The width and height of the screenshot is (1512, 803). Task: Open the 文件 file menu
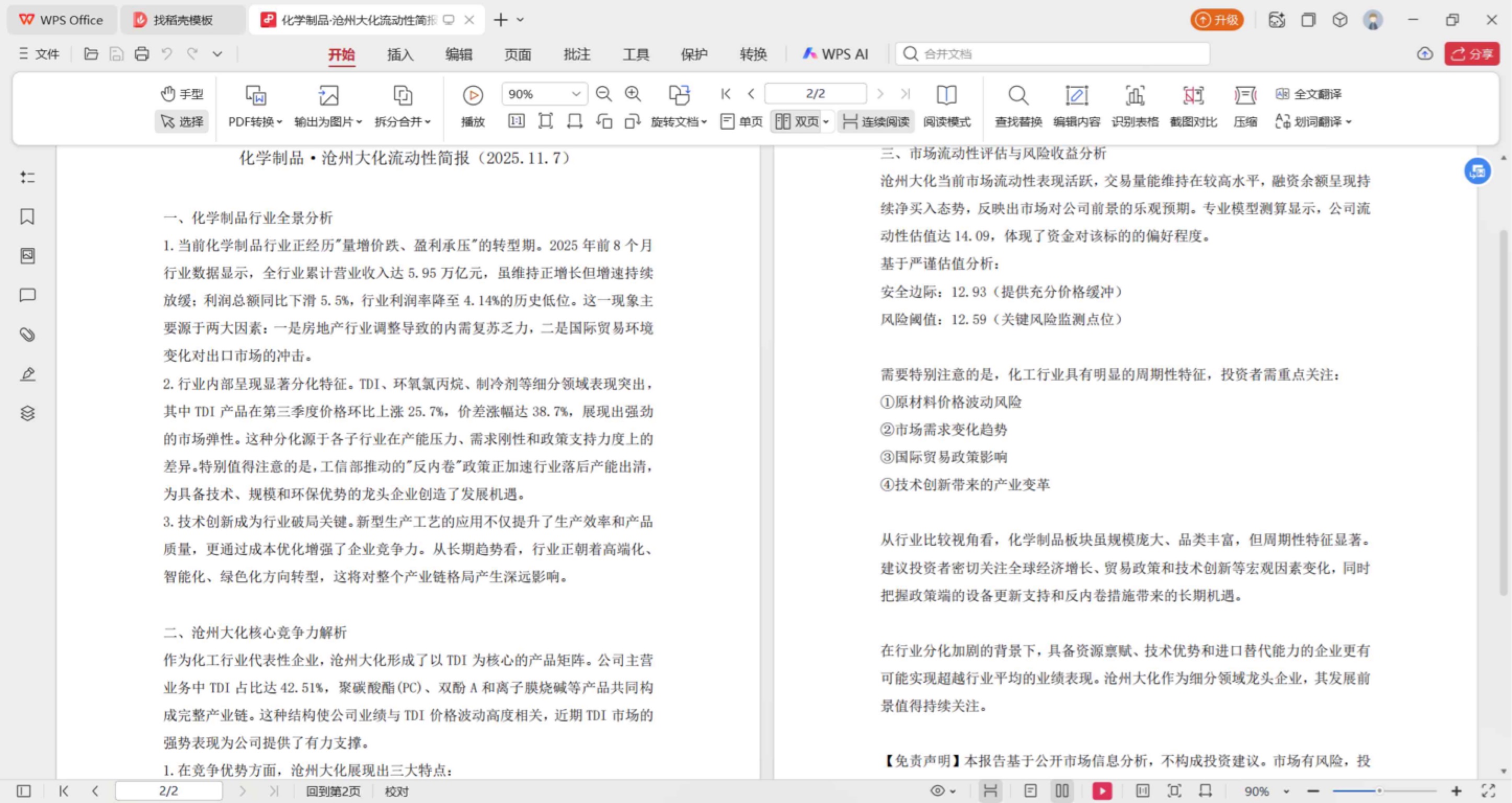[39, 54]
